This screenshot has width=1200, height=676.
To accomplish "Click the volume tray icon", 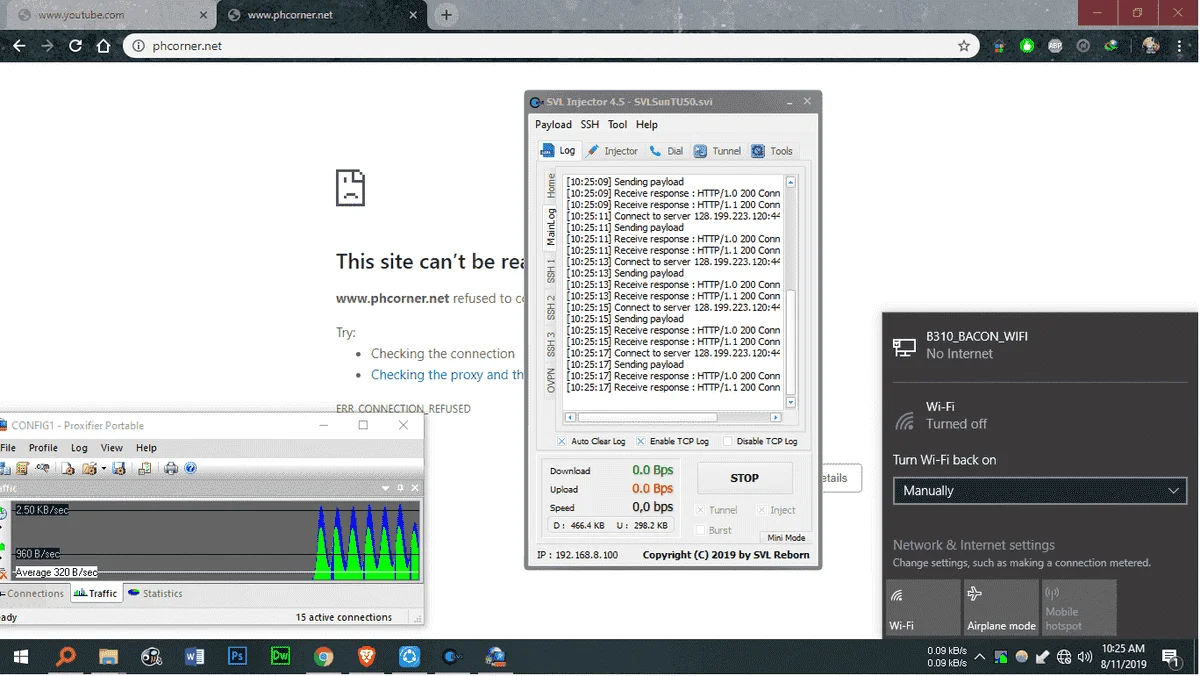I will click(1083, 657).
